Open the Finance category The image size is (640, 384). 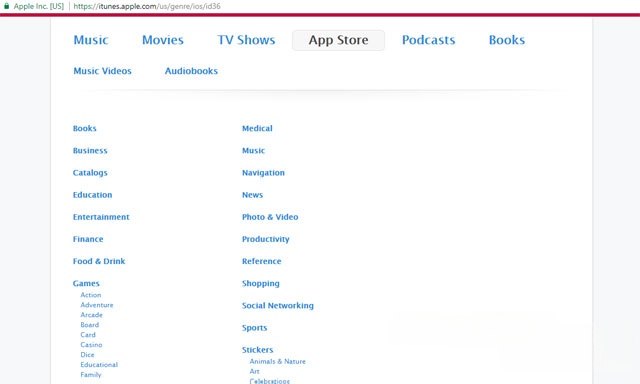(88, 239)
